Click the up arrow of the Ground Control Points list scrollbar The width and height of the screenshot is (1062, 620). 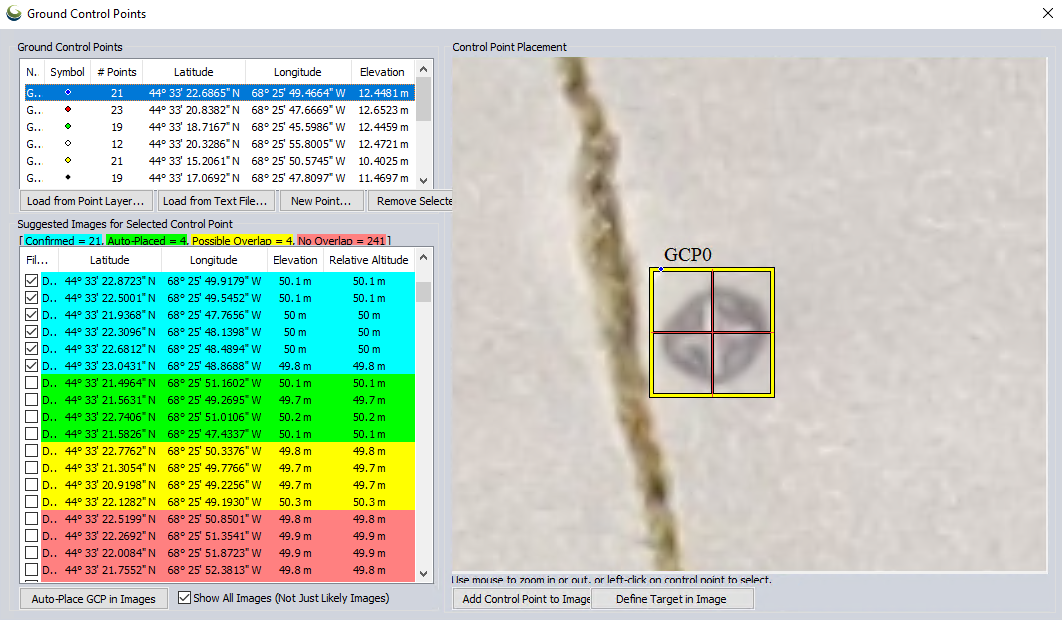click(x=424, y=69)
